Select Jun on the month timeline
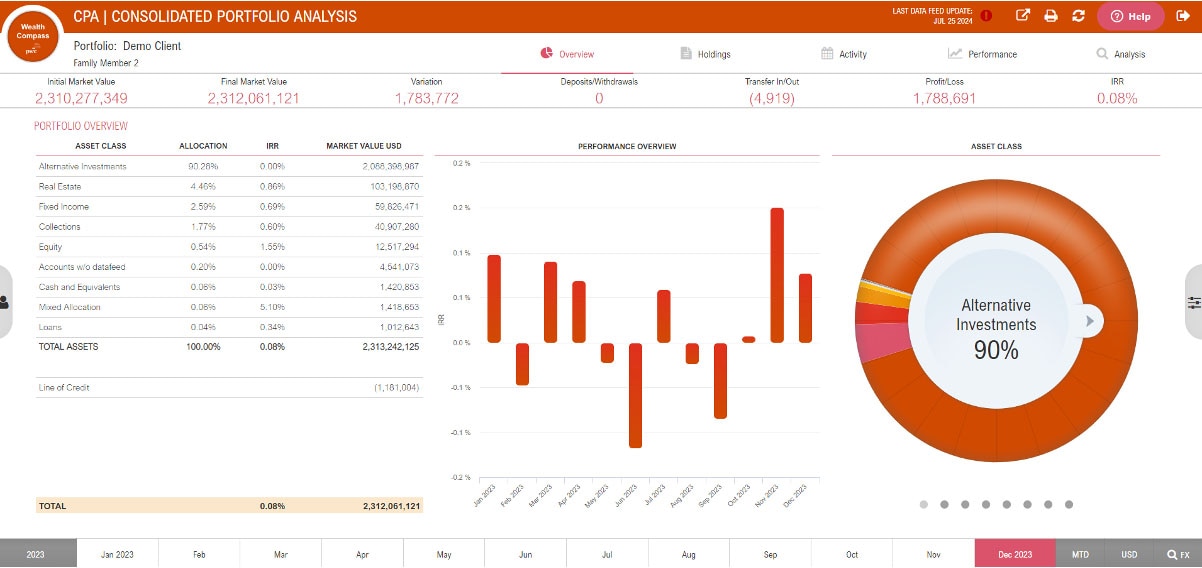 (x=525, y=554)
